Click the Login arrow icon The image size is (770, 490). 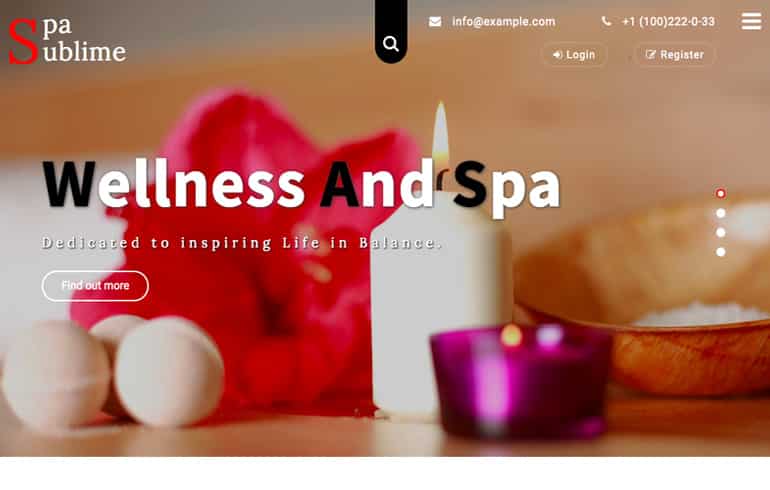click(557, 54)
